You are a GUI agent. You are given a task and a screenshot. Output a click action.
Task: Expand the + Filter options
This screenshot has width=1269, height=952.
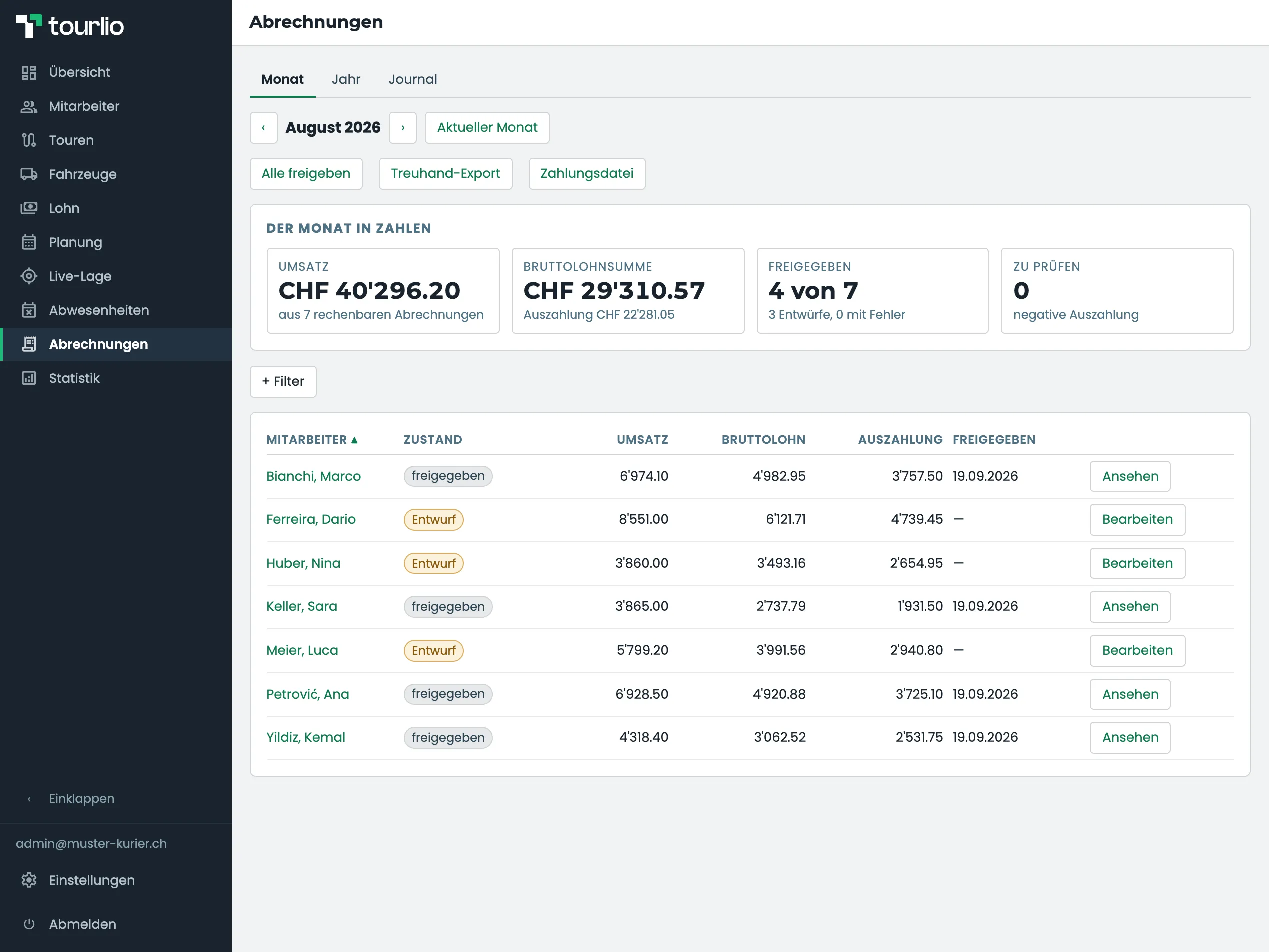283,381
